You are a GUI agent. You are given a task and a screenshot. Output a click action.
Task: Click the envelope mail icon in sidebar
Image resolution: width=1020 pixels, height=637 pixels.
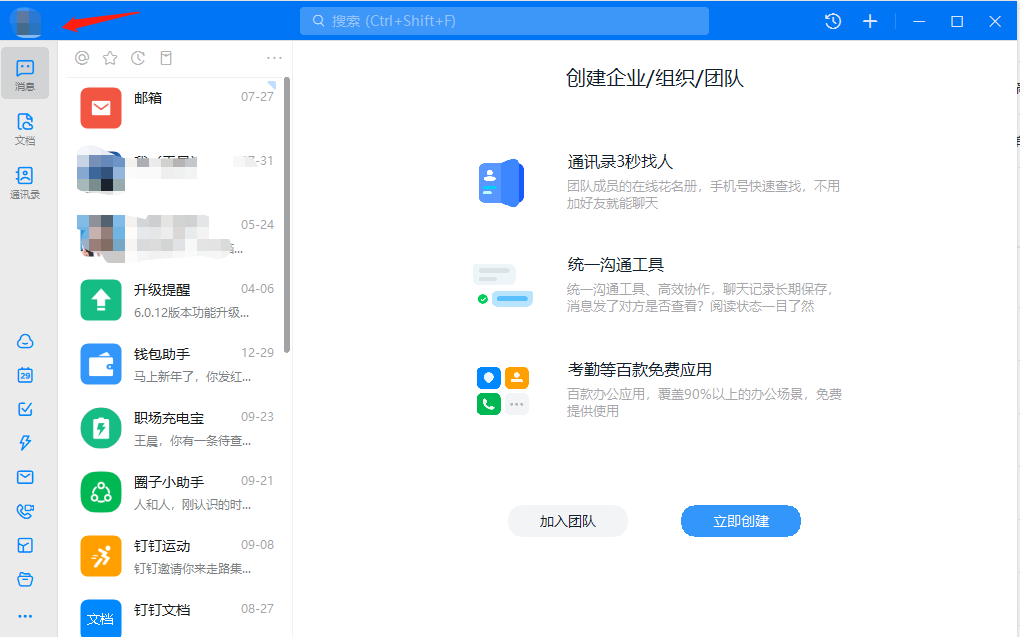[26, 477]
